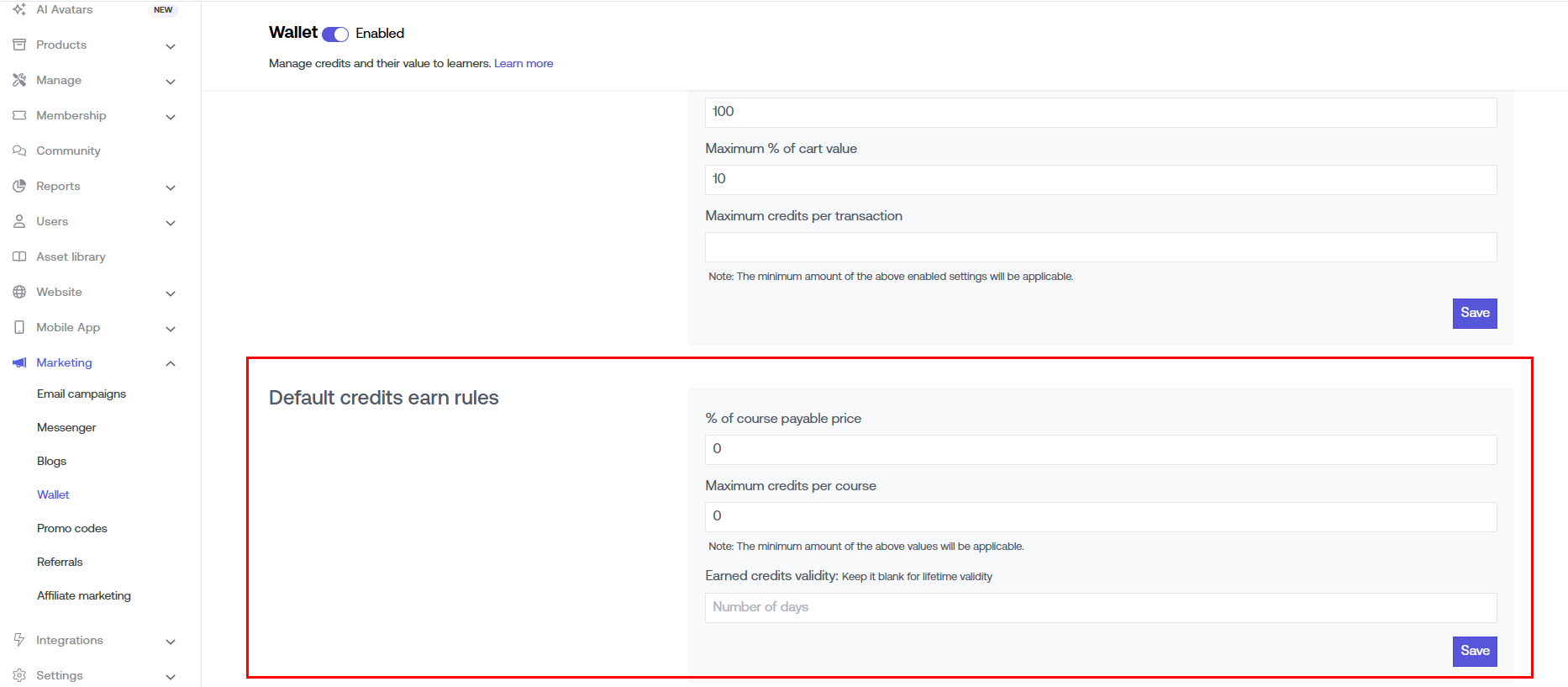Click the Mobile App phone icon
The height and width of the screenshot is (687, 1568).
pos(19,327)
